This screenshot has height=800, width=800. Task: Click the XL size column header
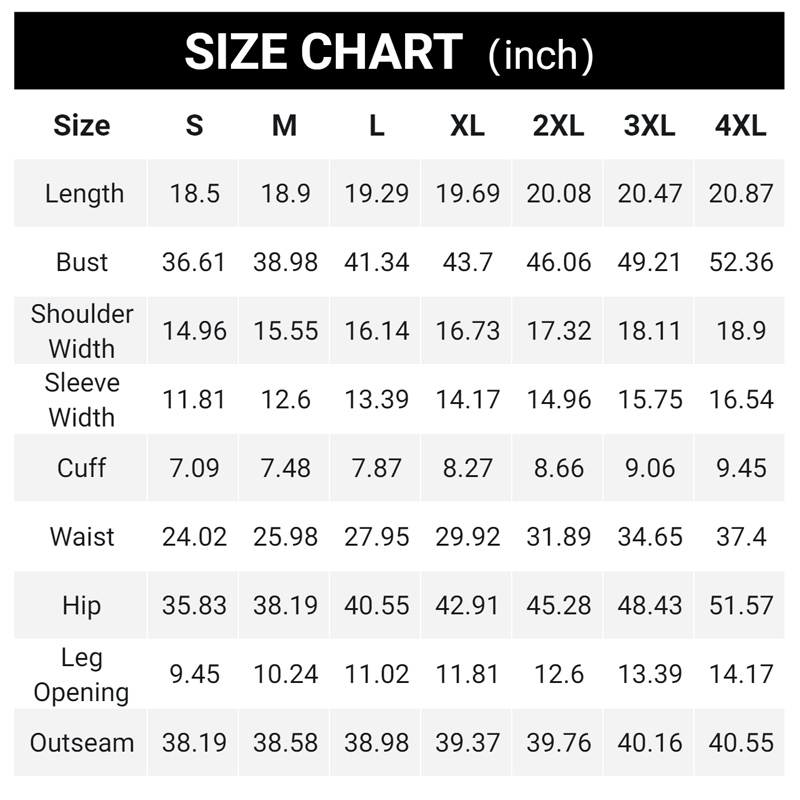coord(467,126)
